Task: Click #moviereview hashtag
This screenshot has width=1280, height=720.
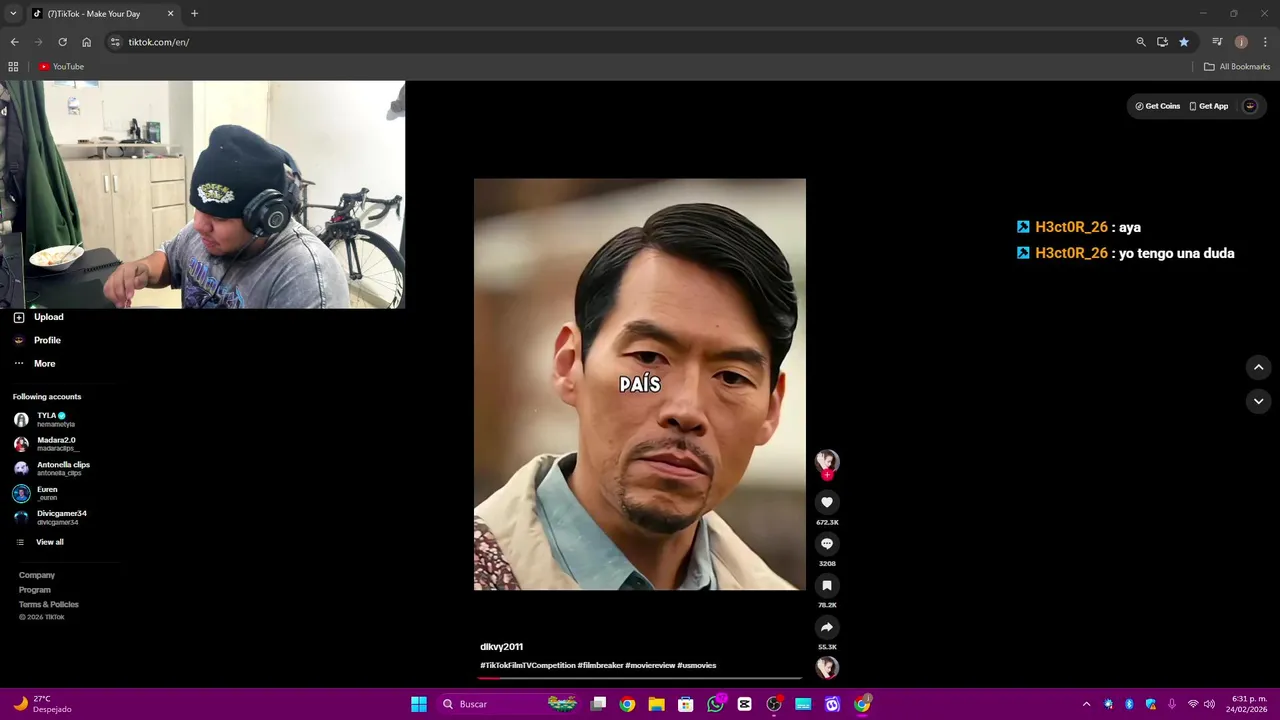Action: (x=650, y=665)
